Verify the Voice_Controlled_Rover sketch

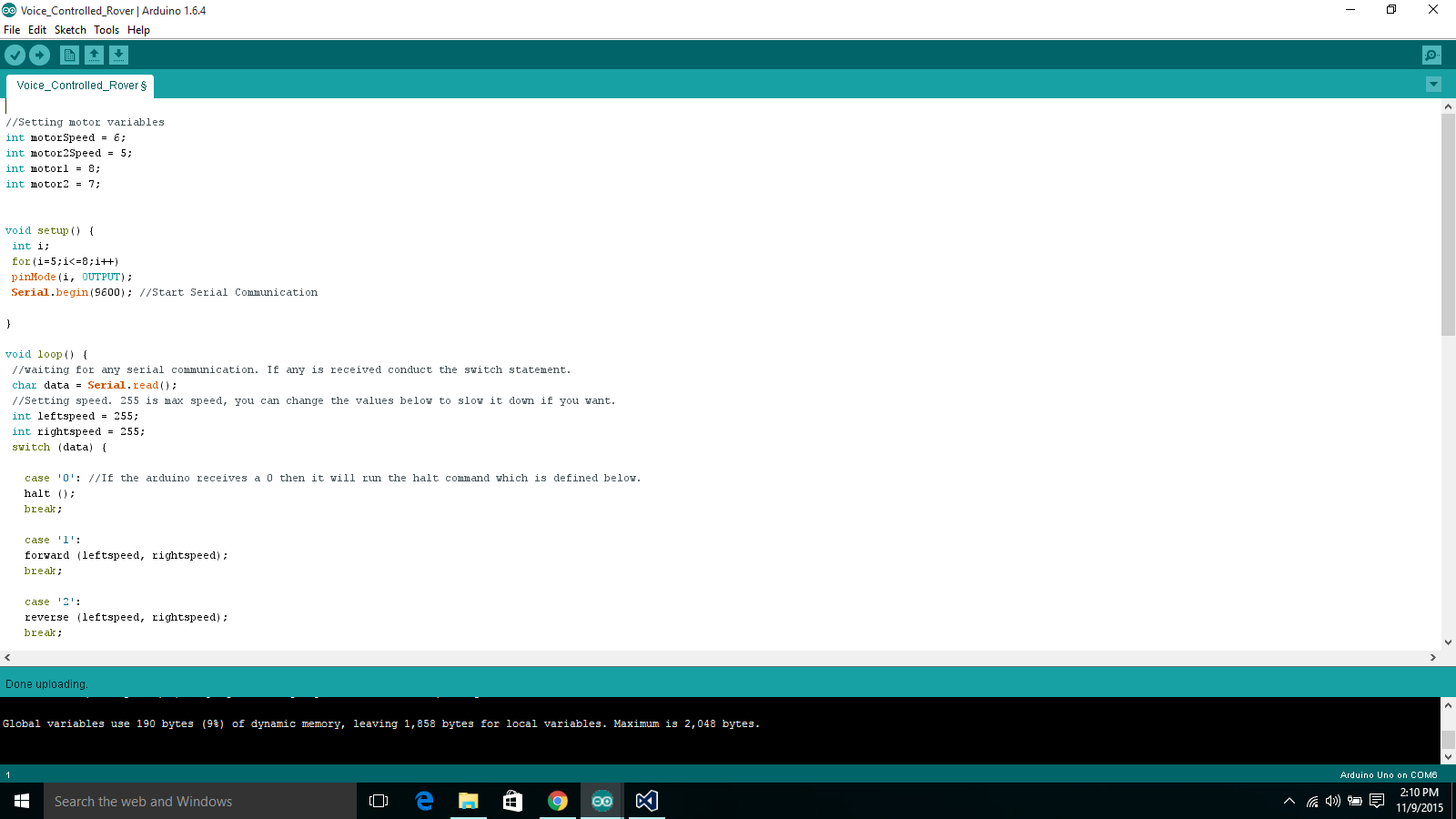(x=15, y=55)
